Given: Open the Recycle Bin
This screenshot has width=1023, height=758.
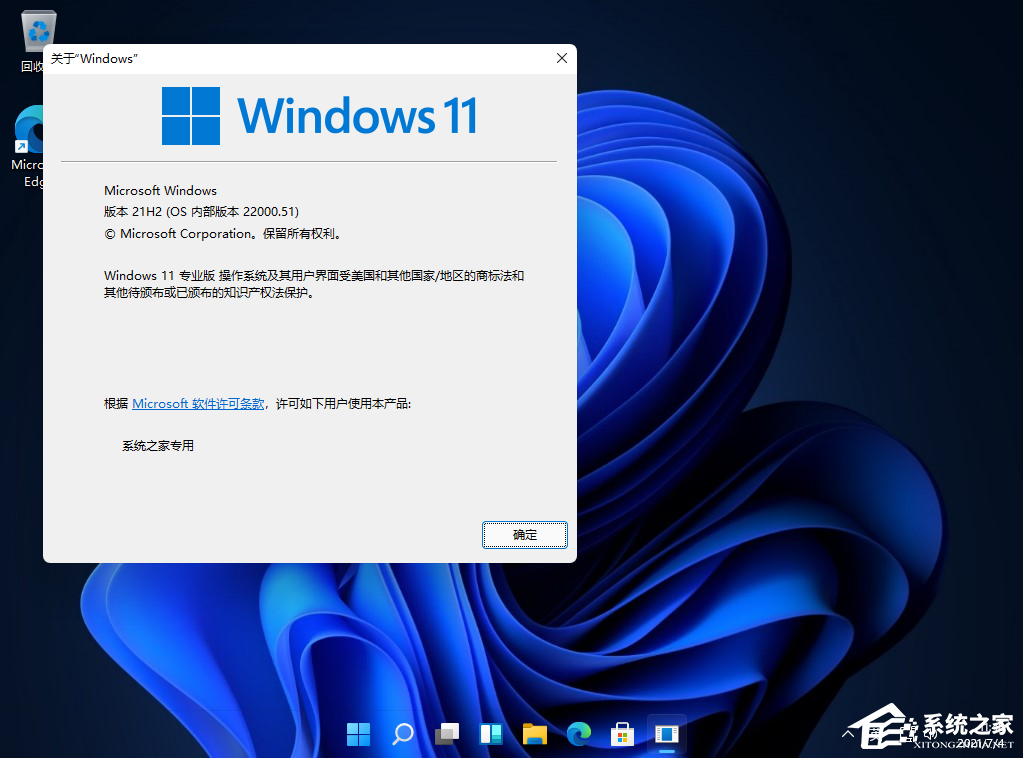Looking at the screenshot, I should pyautogui.click(x=37, y=30).
